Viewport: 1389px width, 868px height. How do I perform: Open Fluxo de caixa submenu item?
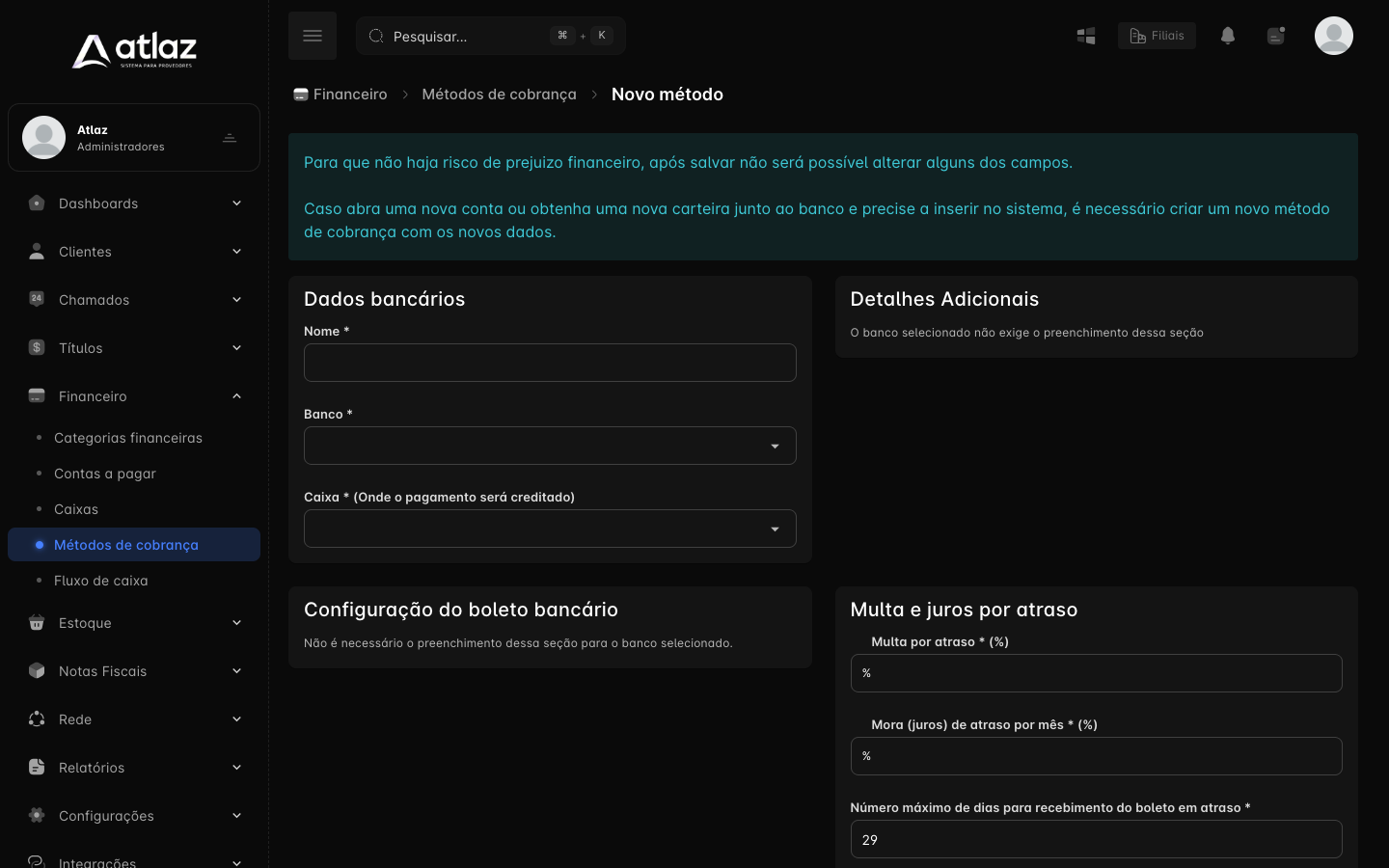coord(134,581)
